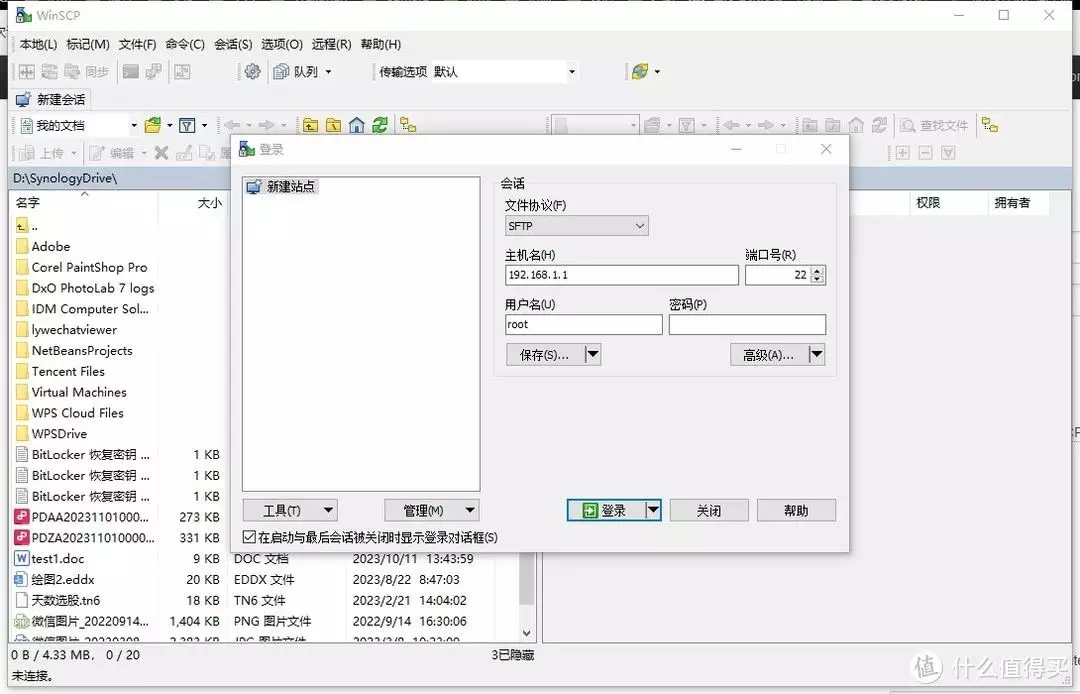Open the Mark (标记) menu

87,44
